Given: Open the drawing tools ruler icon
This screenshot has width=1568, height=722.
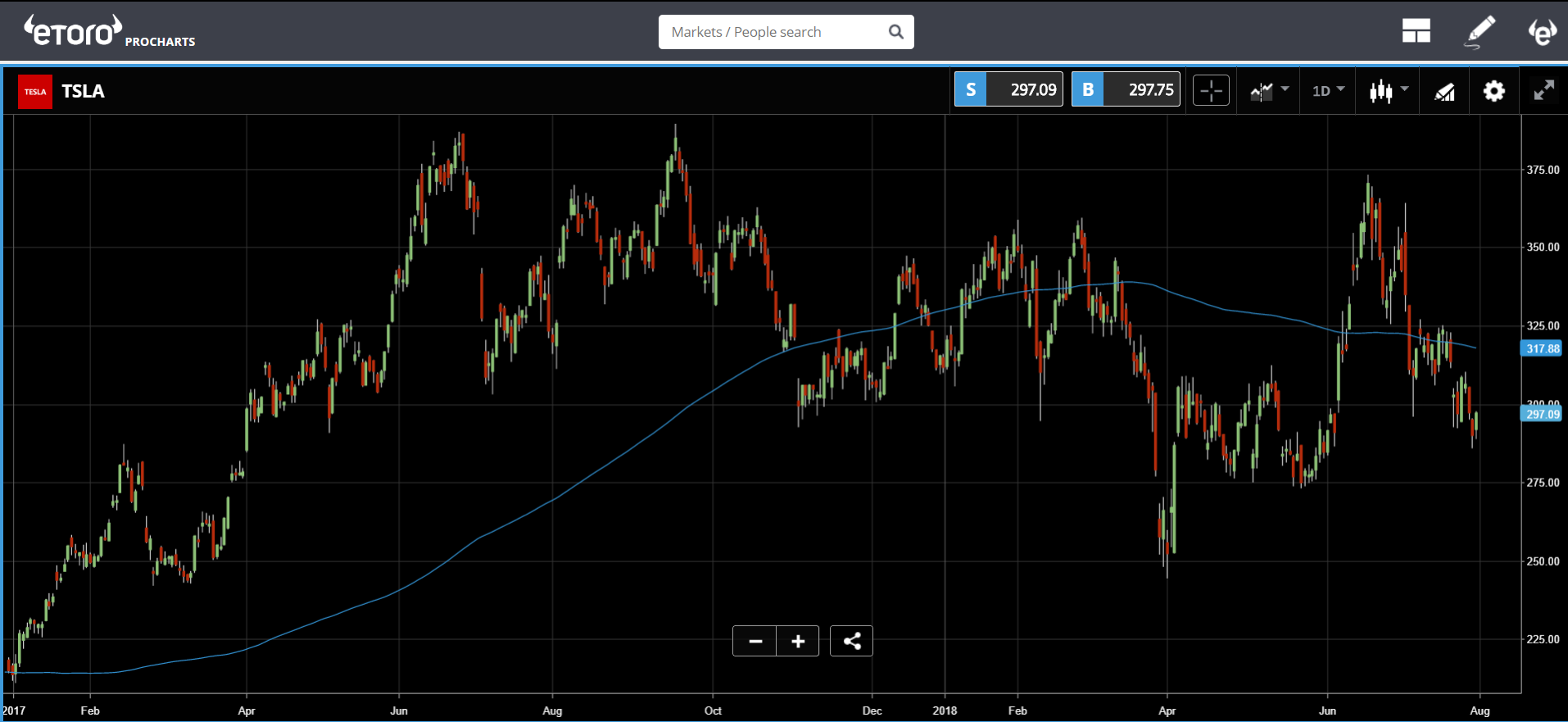Looking at the screenshot, I should (1445, 91).
